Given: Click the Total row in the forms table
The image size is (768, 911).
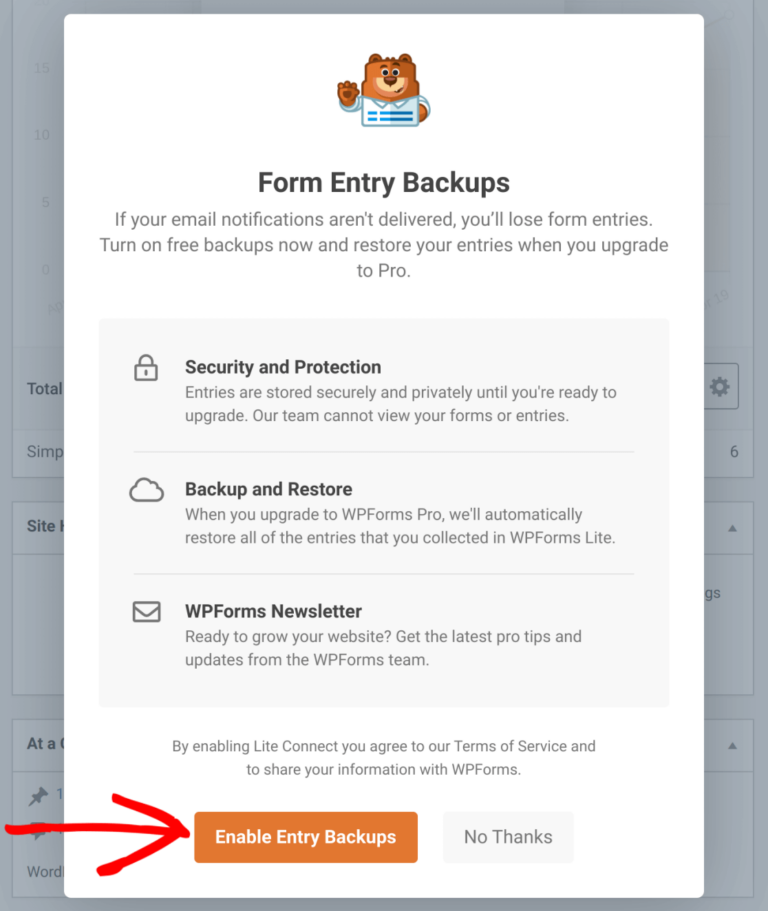Looking at the screenshot, I should (x=45, y=389).
